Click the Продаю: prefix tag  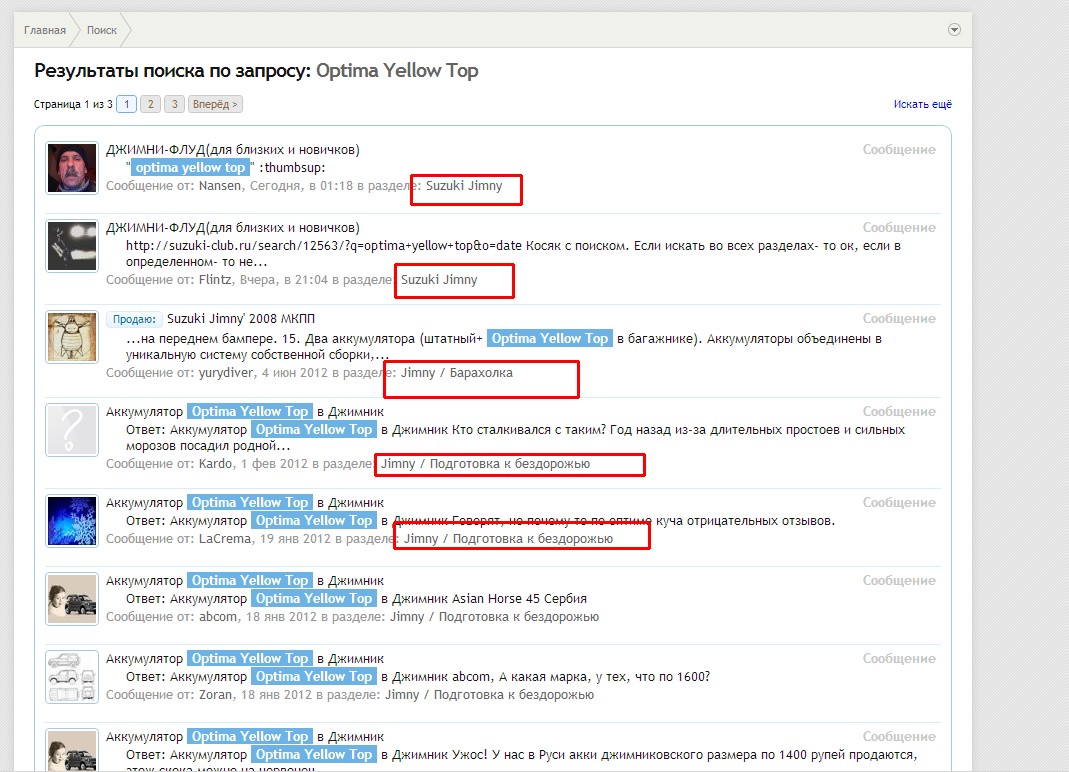[134, 319]
